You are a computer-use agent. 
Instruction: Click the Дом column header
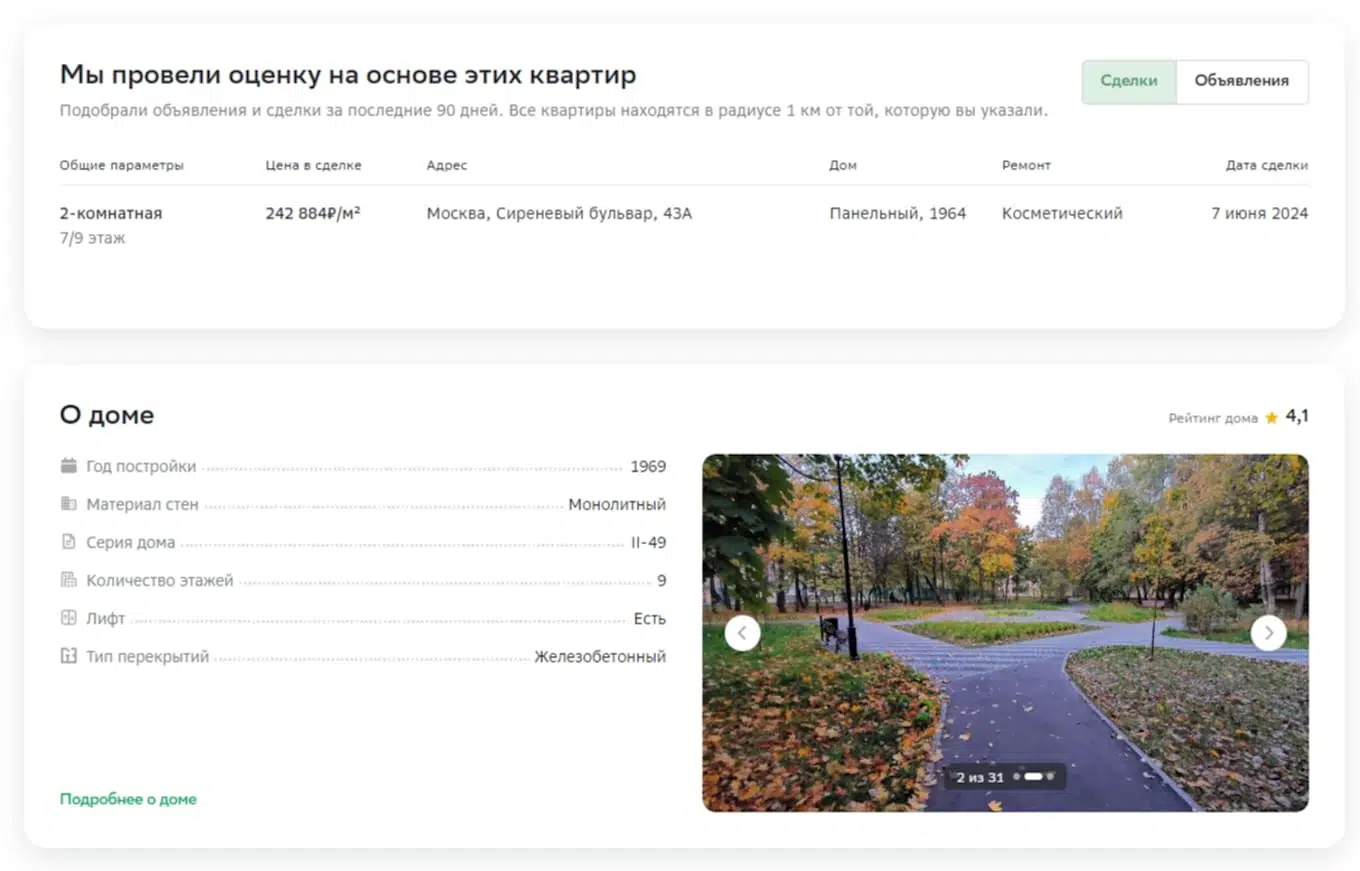pos(843,165)
